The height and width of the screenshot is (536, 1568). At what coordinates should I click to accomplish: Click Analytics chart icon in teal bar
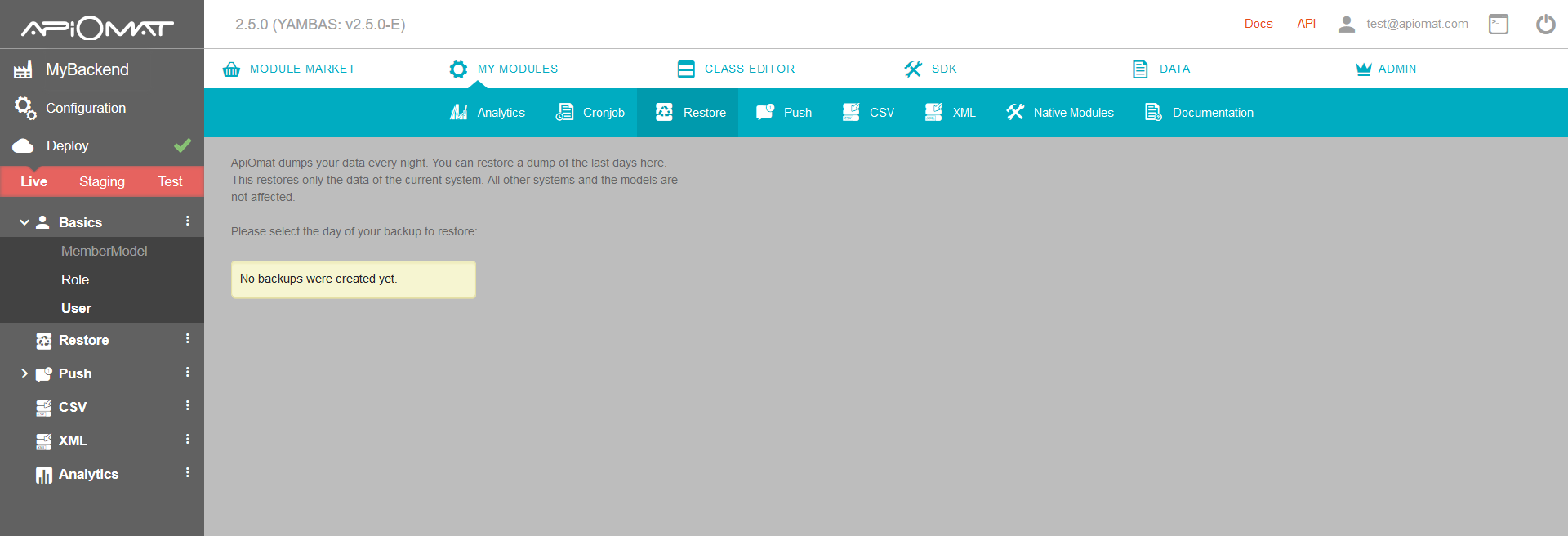pos(459,112)
